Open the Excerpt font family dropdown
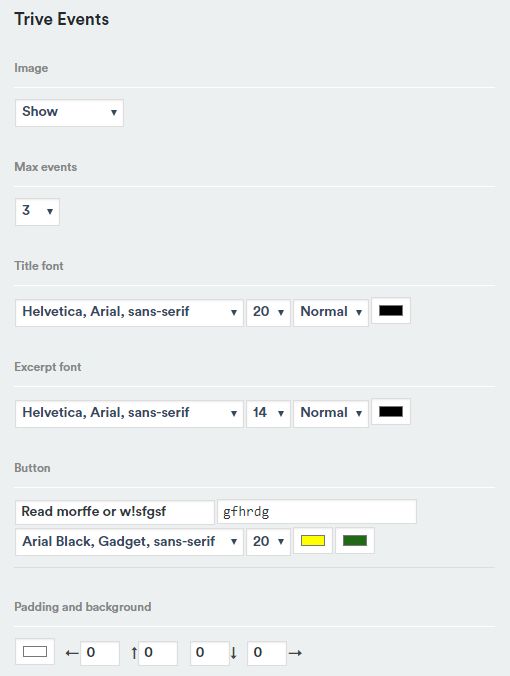The width and height of the screenshot is (510, 676). click(129, 413)
